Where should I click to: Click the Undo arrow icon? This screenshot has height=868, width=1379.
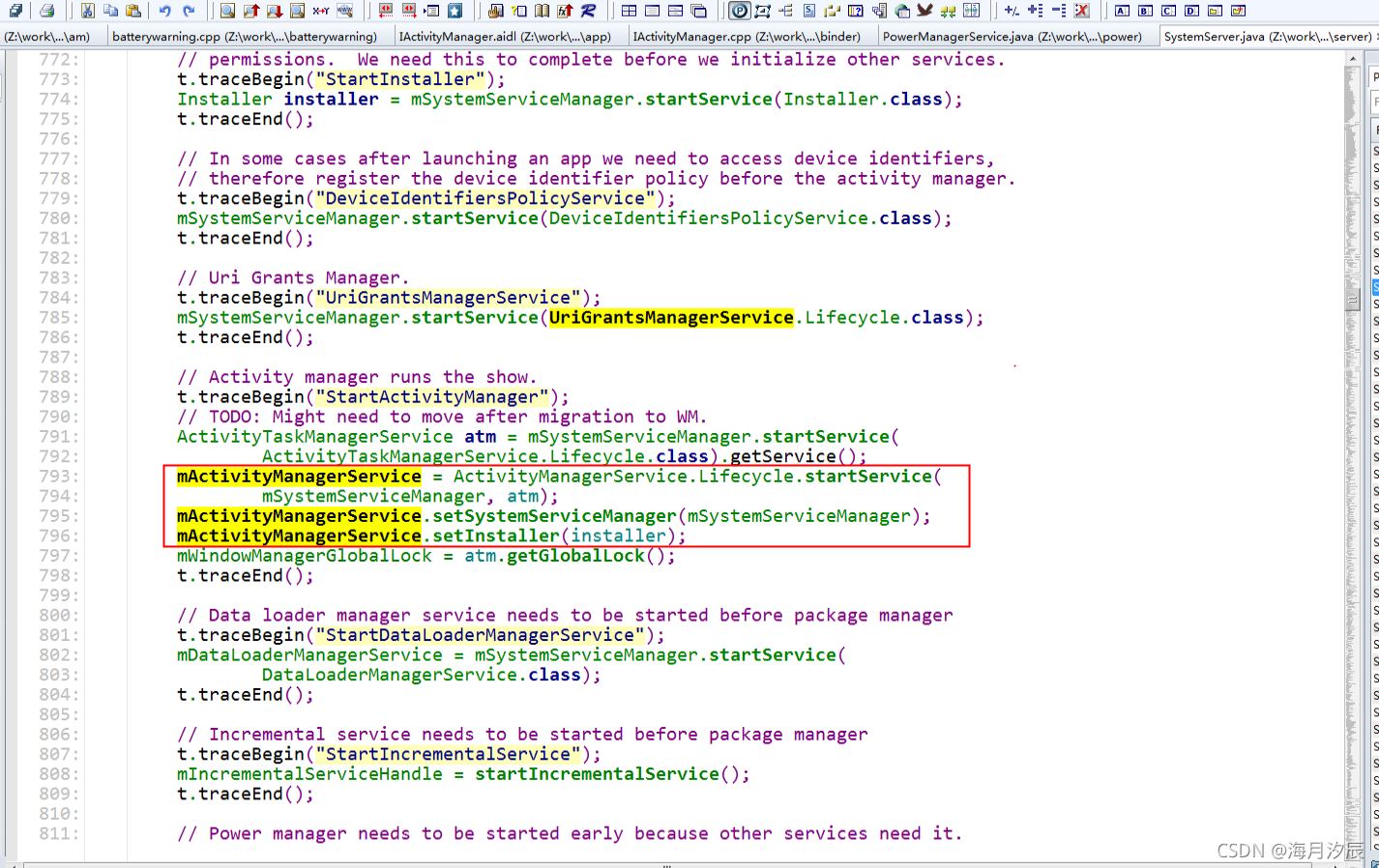click(164, 11)
